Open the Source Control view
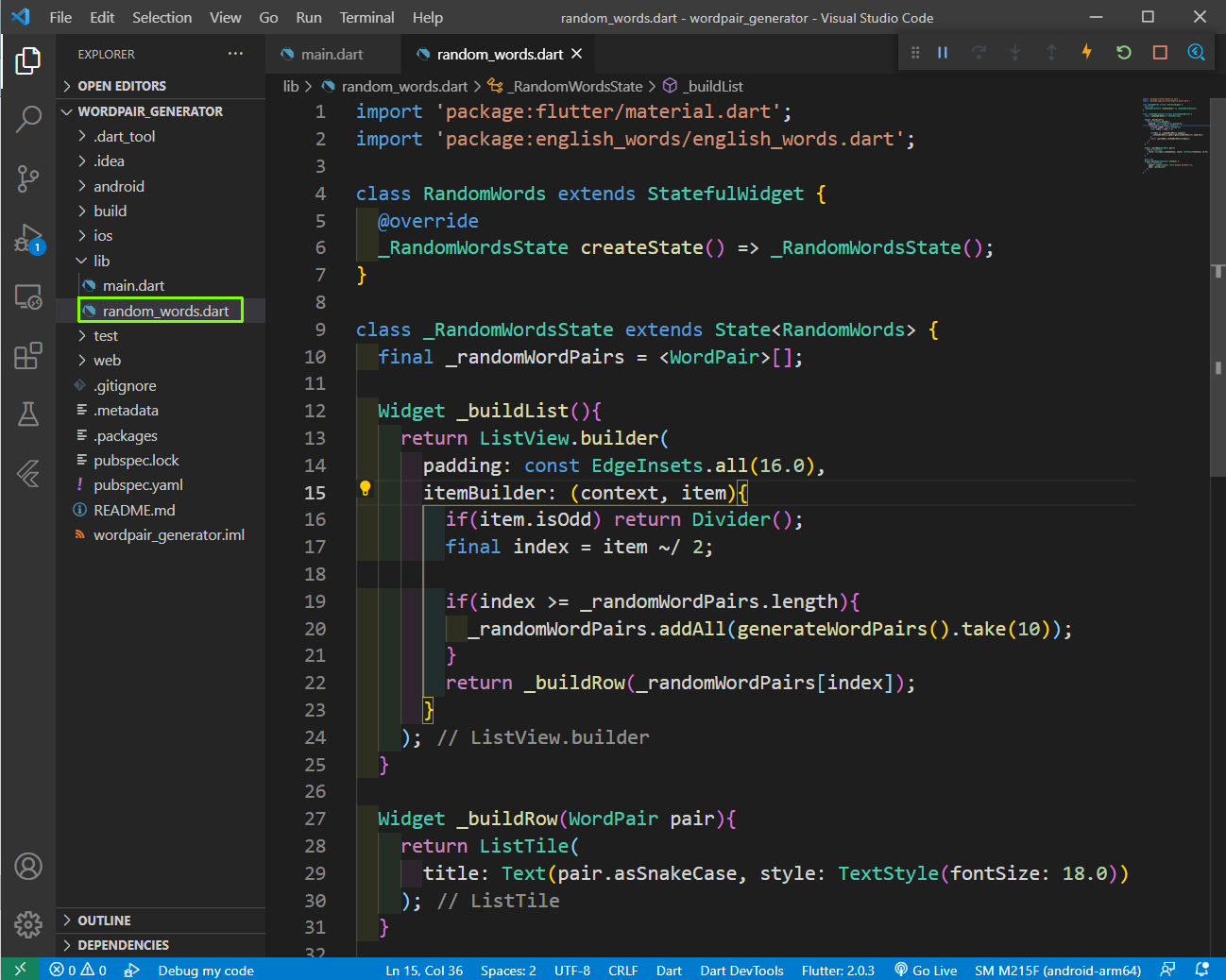 coord(28,178)
